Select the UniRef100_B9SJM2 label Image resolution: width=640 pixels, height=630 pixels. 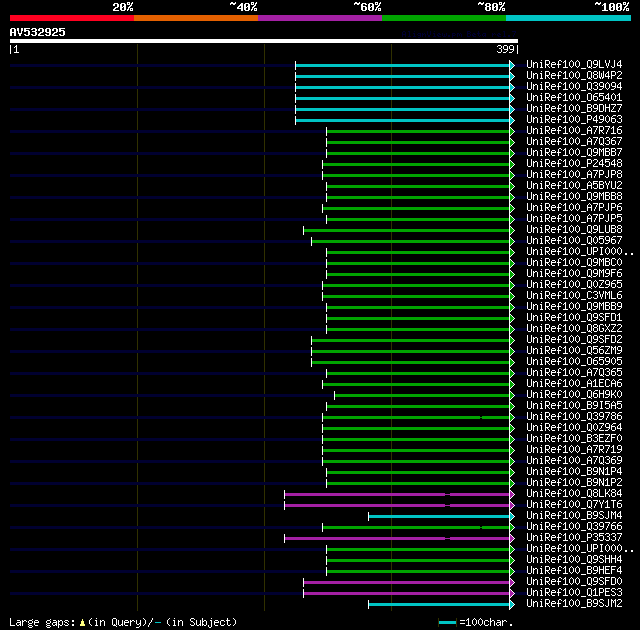click(x=574, y=604)
